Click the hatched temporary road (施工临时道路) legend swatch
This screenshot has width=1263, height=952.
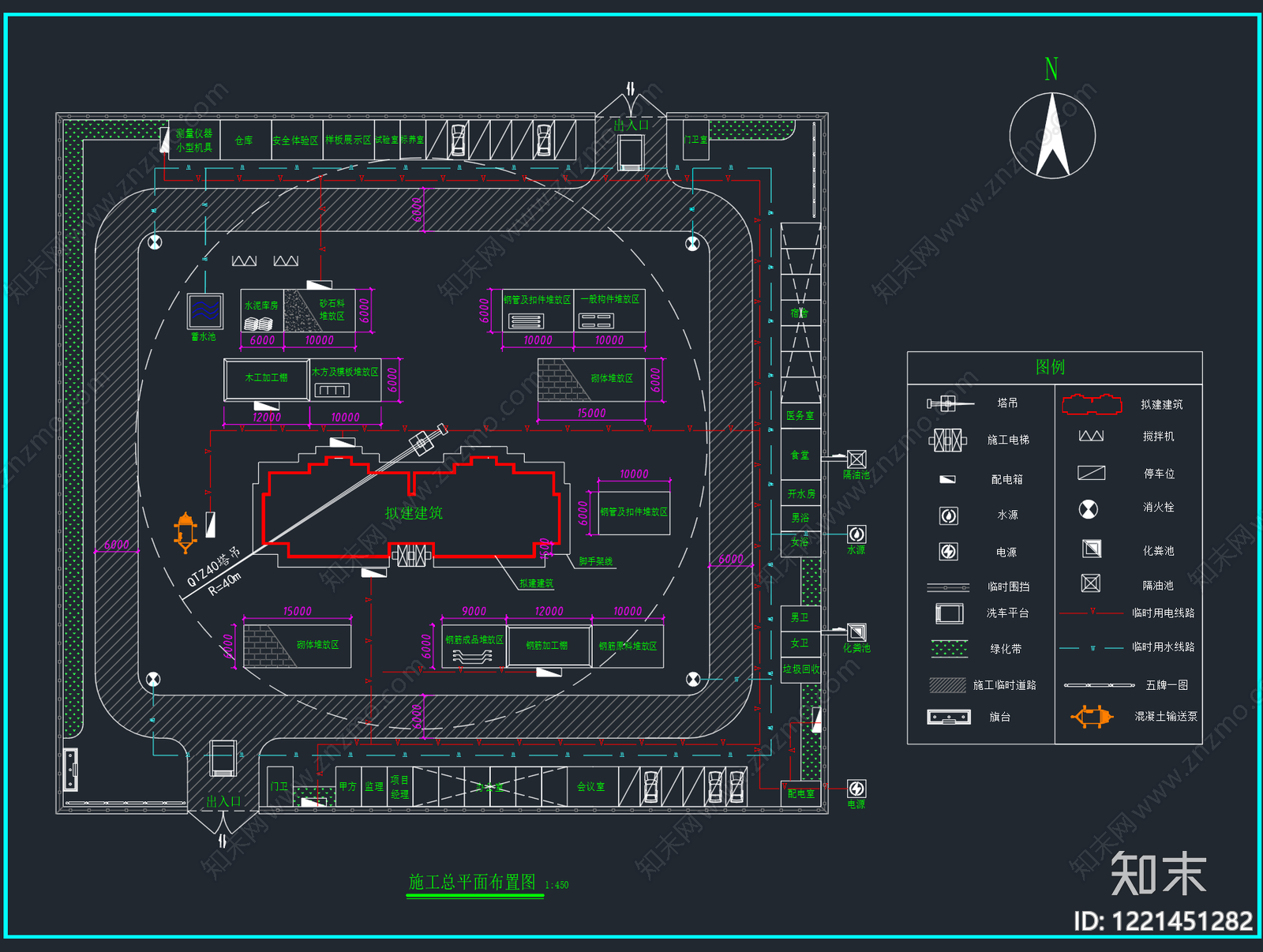(x=948, y=685)
